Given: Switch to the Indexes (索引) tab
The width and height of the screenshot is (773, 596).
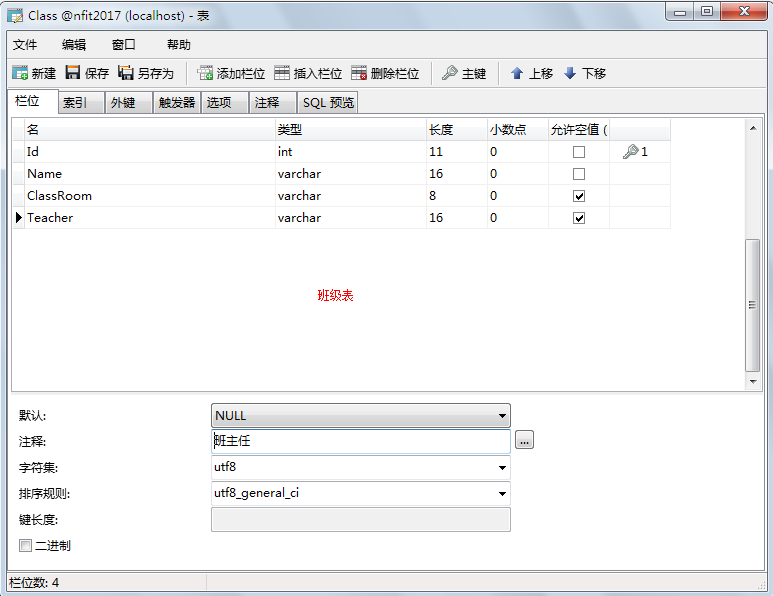Looking at the screenshot, I should tap(81, 103).
